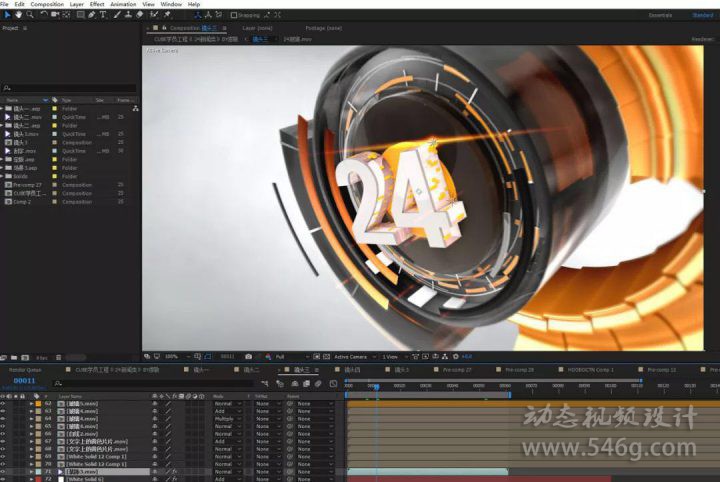This screenshot has width=720, height=482.
Task: Select the Rectangle shape tool
Action: tap(79, 15)
